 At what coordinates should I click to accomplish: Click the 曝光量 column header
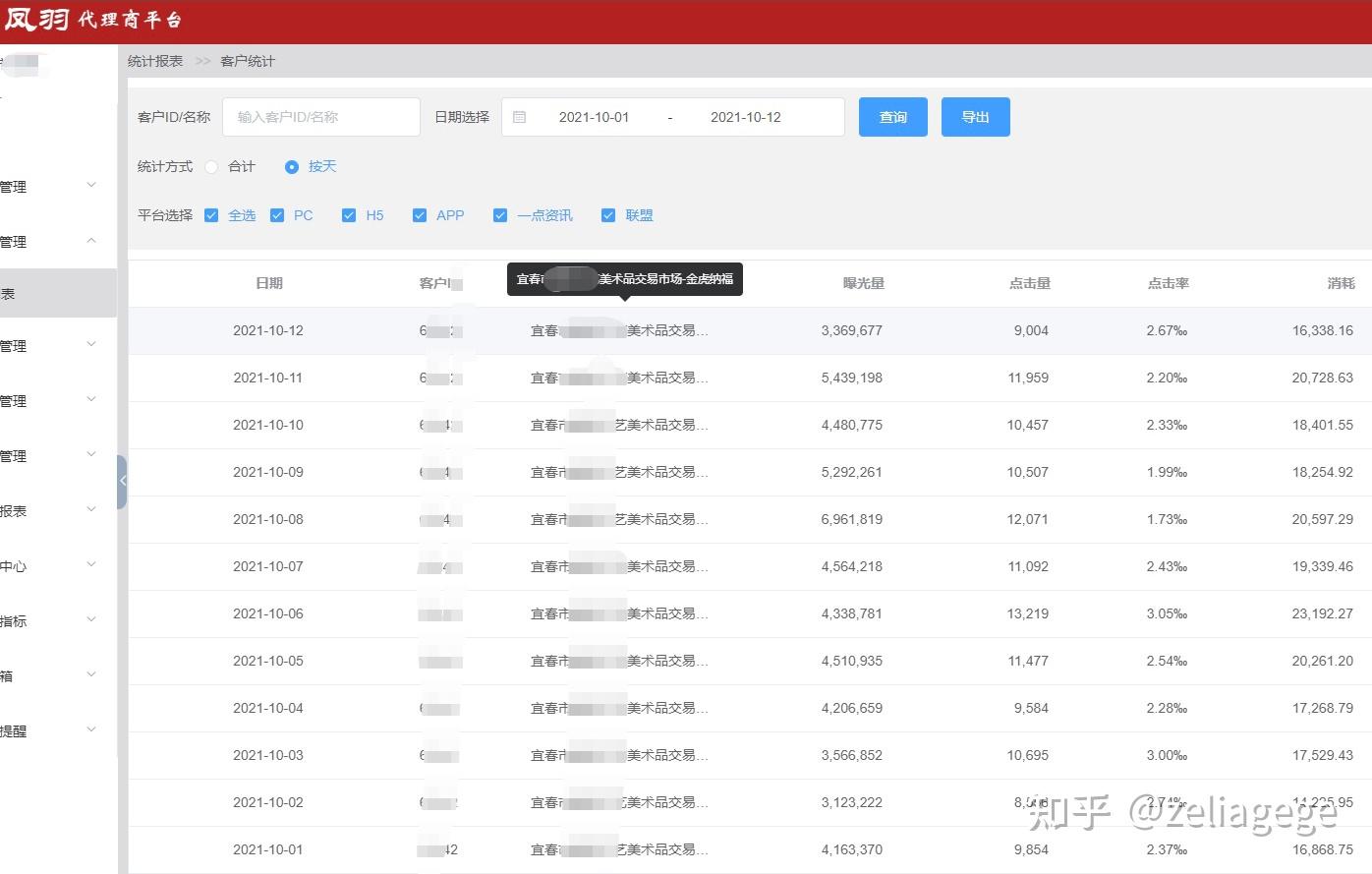(x=864, y=283)
